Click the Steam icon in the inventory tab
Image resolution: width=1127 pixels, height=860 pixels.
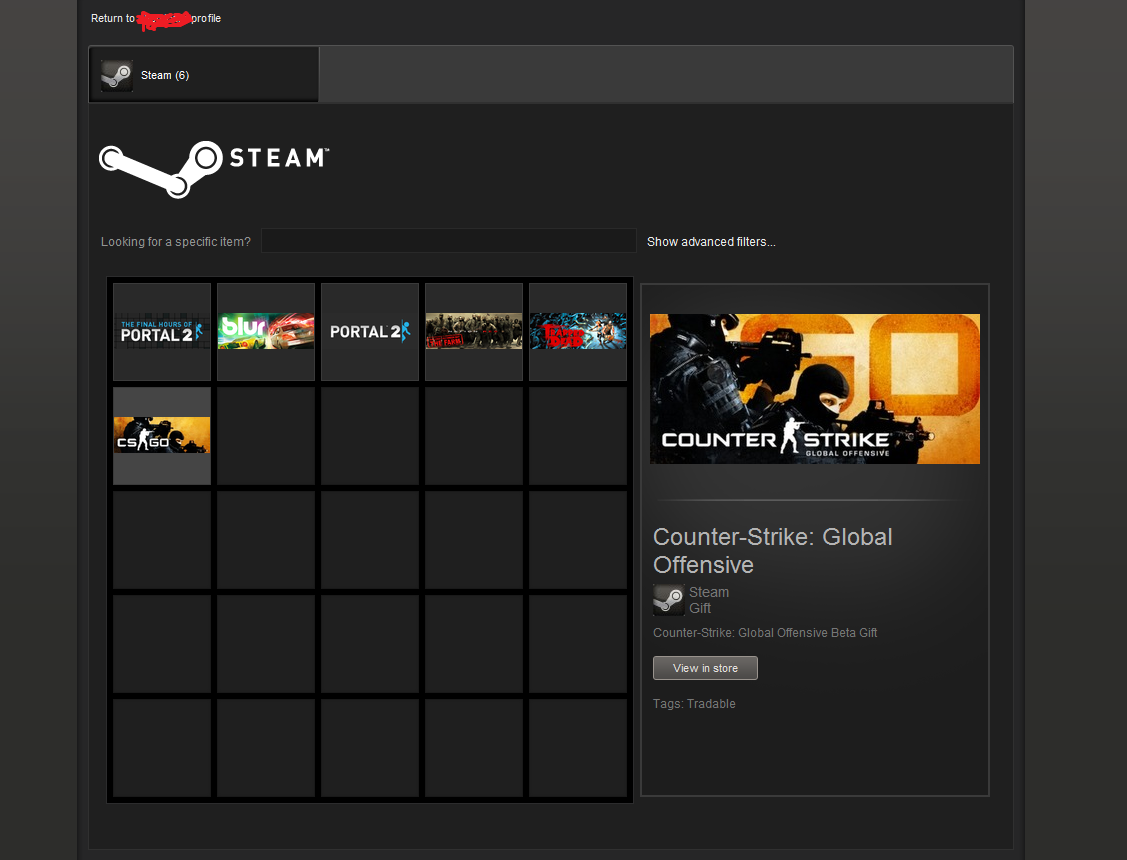coord(117,75)
